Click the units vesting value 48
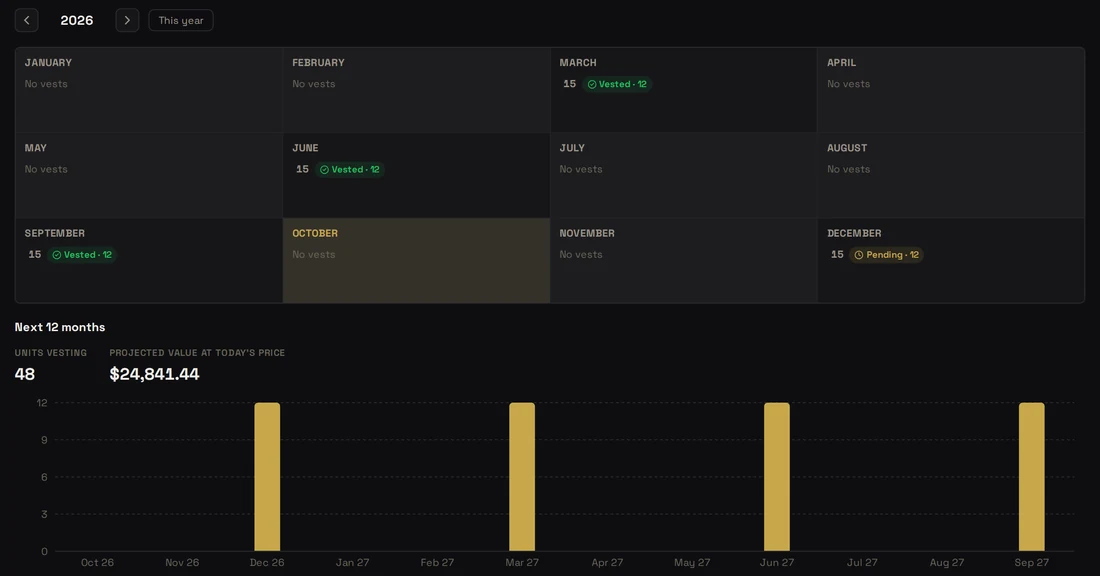 click(x=25, y=375)
